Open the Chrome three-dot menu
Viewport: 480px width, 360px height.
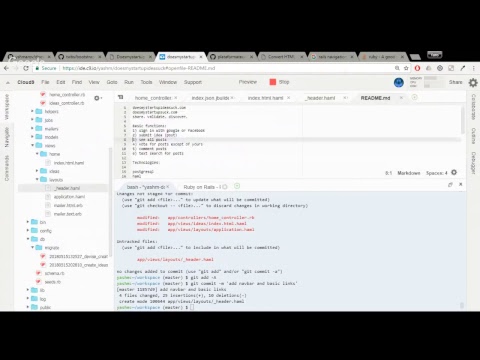pyautogui.click(x=473, y=68)
